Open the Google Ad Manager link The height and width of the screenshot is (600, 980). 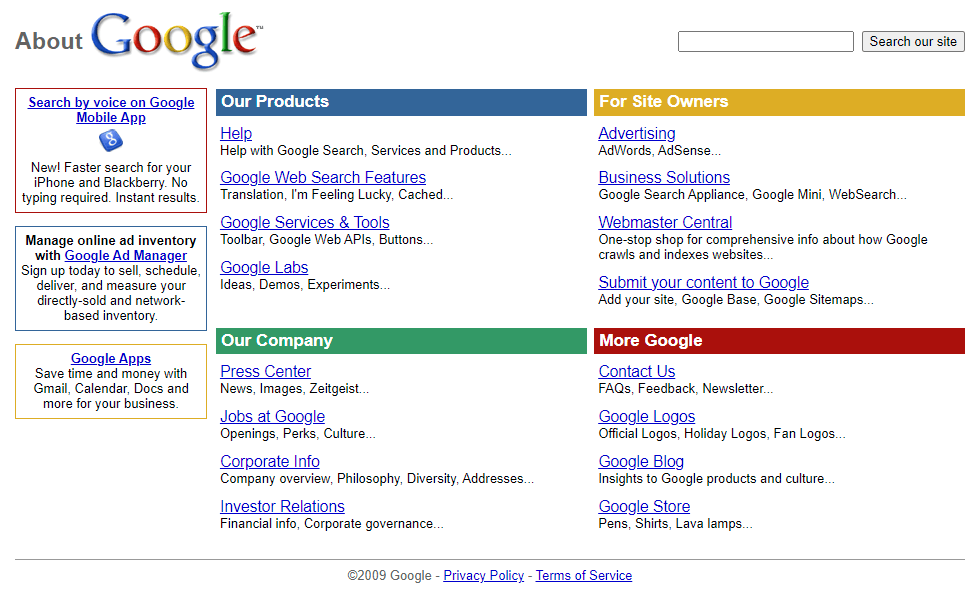click(126, 256)
